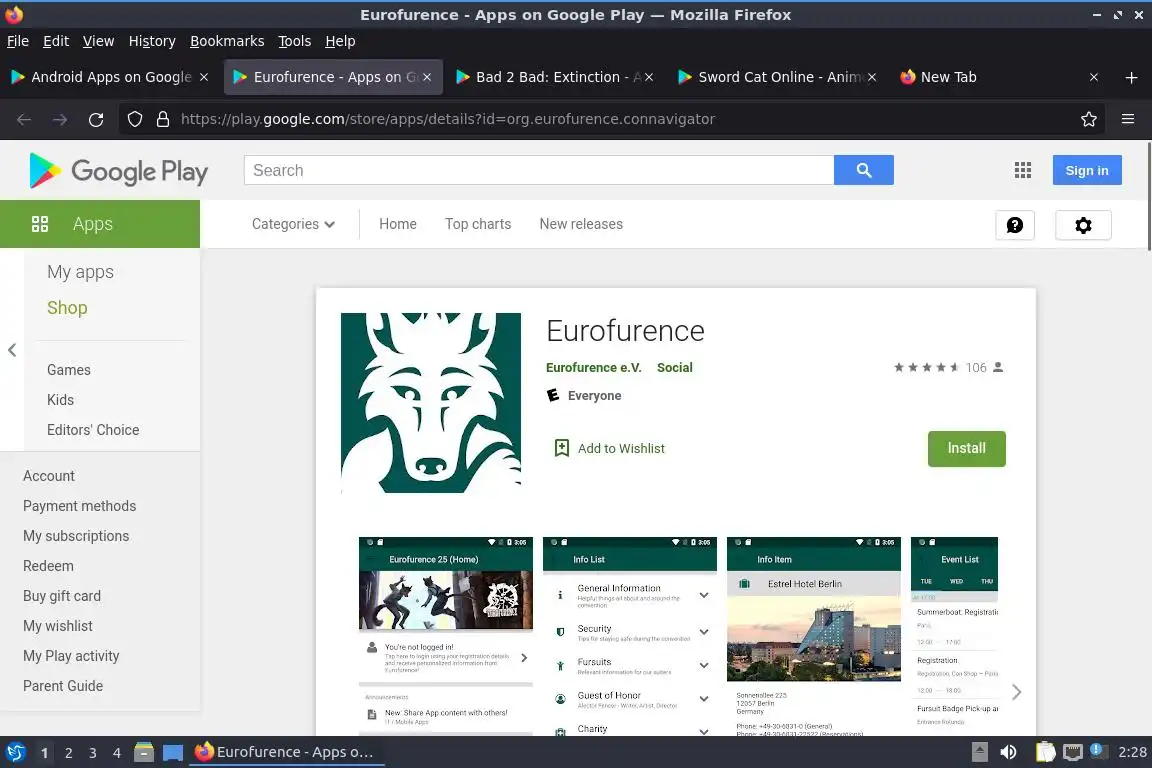Bookmark this page with the star icon
This screenshot has width=1152, height=768.
click(1089, 119)
